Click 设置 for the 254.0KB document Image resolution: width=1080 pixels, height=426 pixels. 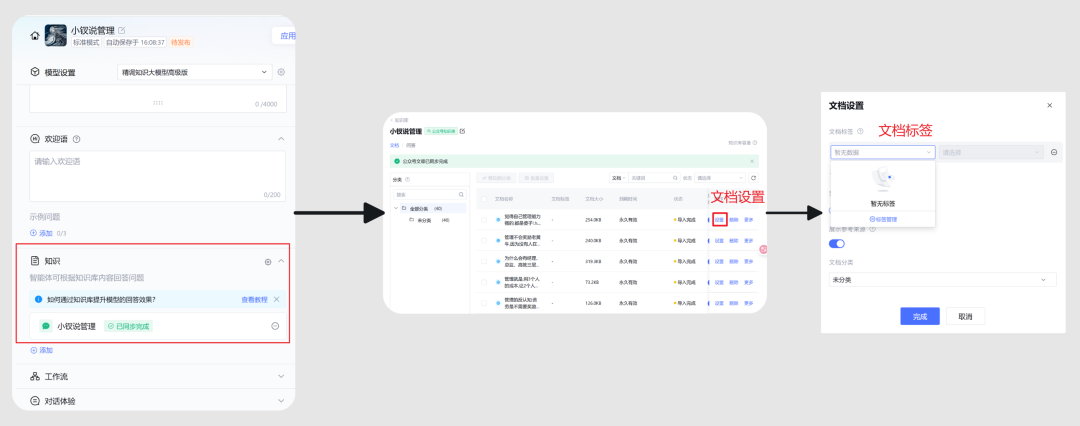tap(720, 220)
